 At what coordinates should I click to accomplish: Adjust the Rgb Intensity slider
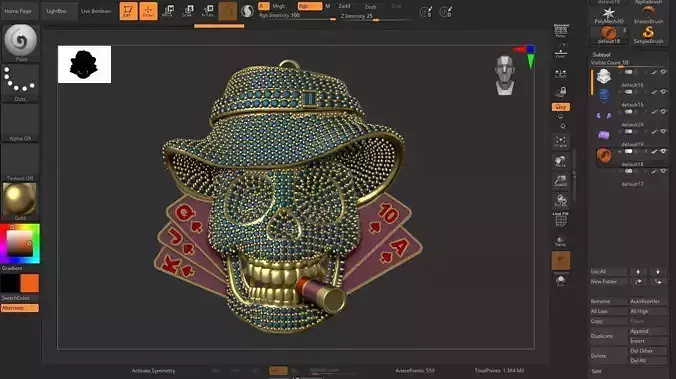click(x=297, y=16)
